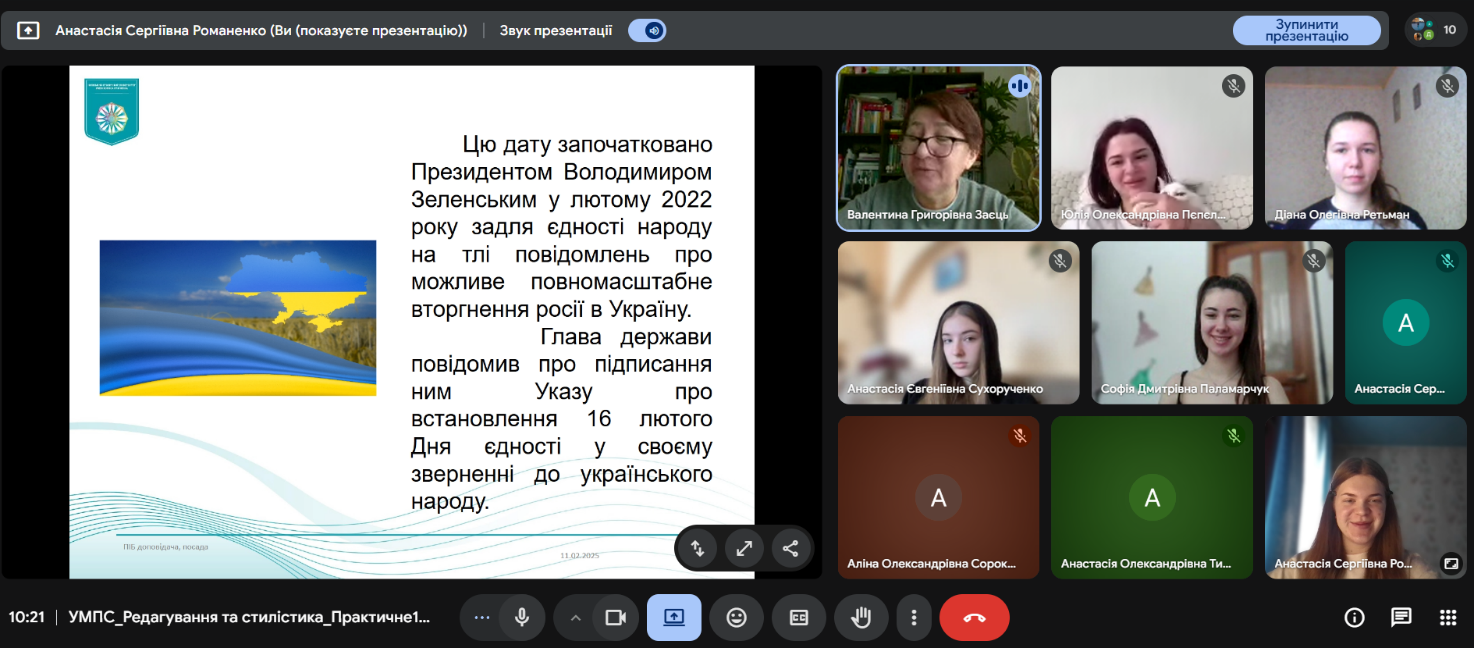Raise your hand in the meeting
This screenshot has width=1474, height=648.
860,618
